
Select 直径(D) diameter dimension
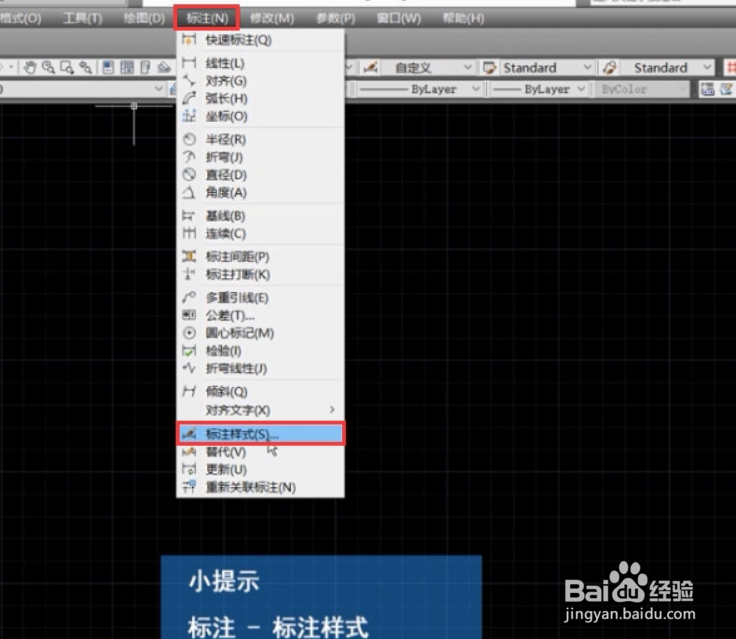[261, 175]
